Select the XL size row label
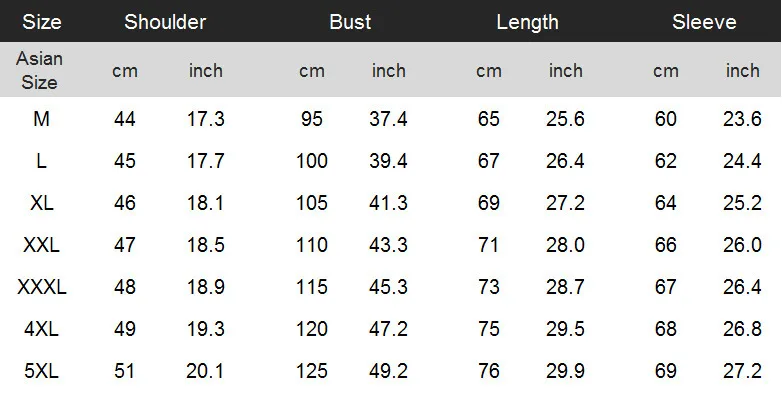This screenshot has height=394, width=782. (41, 203)
